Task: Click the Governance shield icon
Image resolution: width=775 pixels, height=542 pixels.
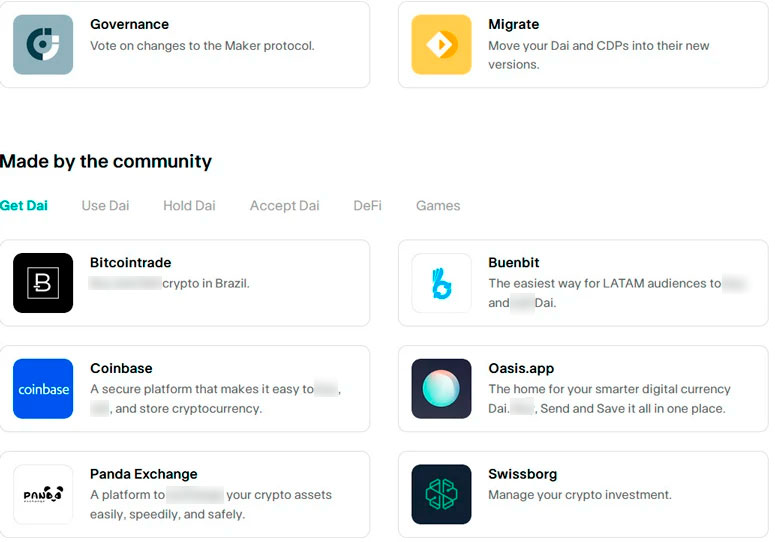Action: click(x=43, y=44)
